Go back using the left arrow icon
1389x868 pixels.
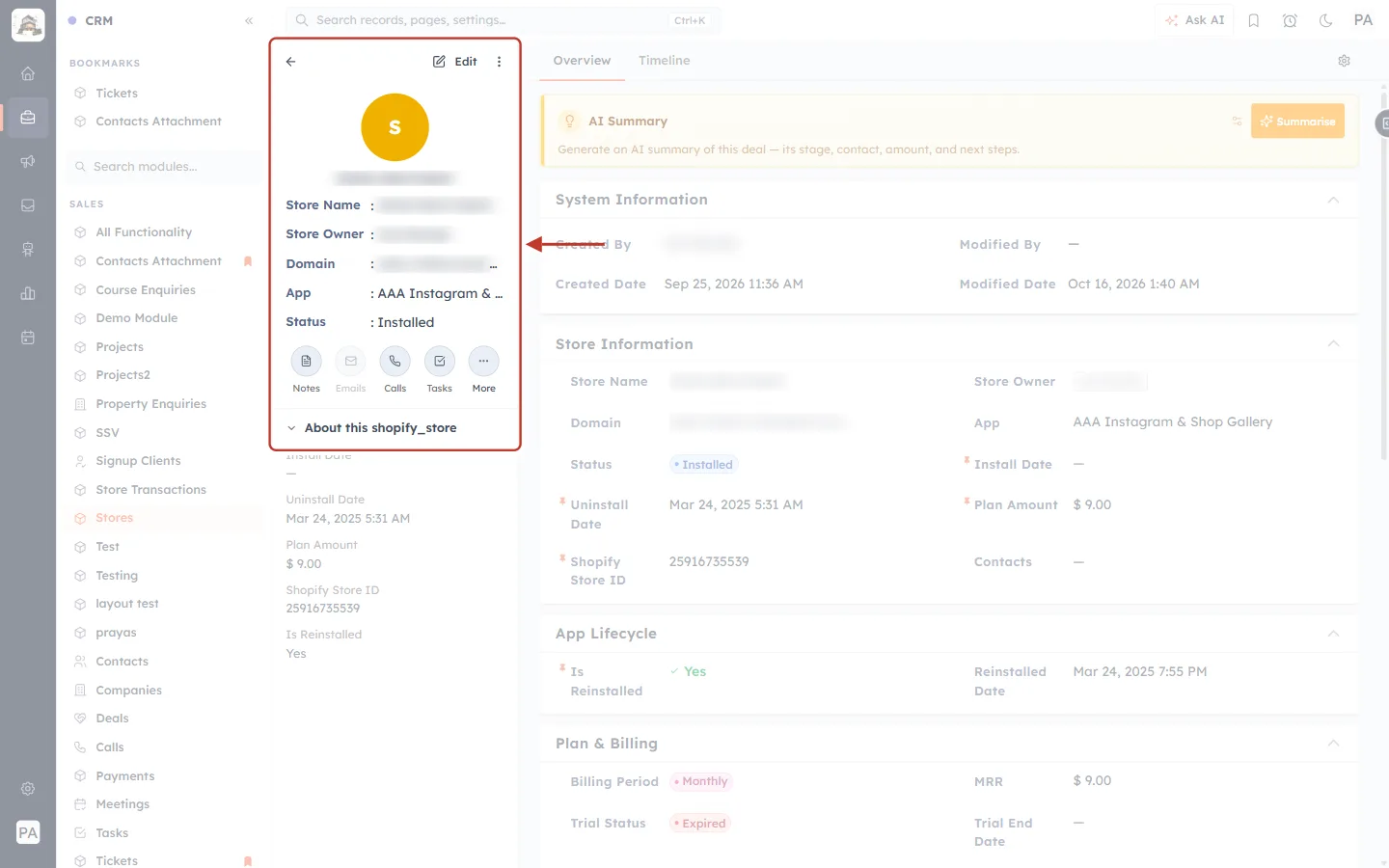click(290, 62)
